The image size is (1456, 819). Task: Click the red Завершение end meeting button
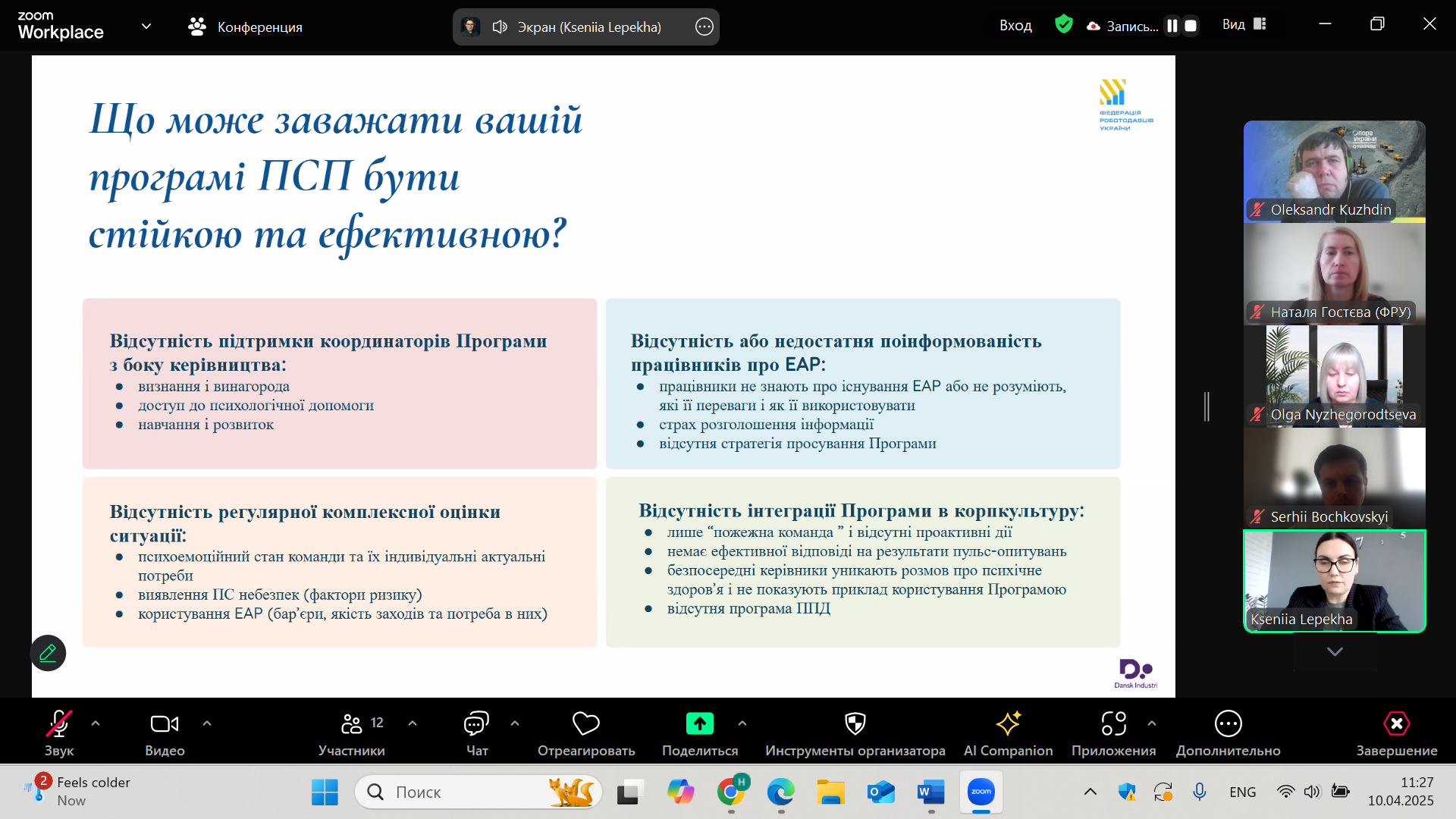pos(1396,724)
